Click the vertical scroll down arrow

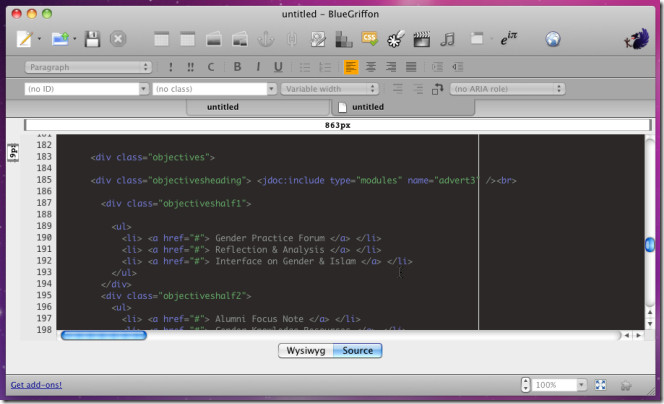point(650,324)
